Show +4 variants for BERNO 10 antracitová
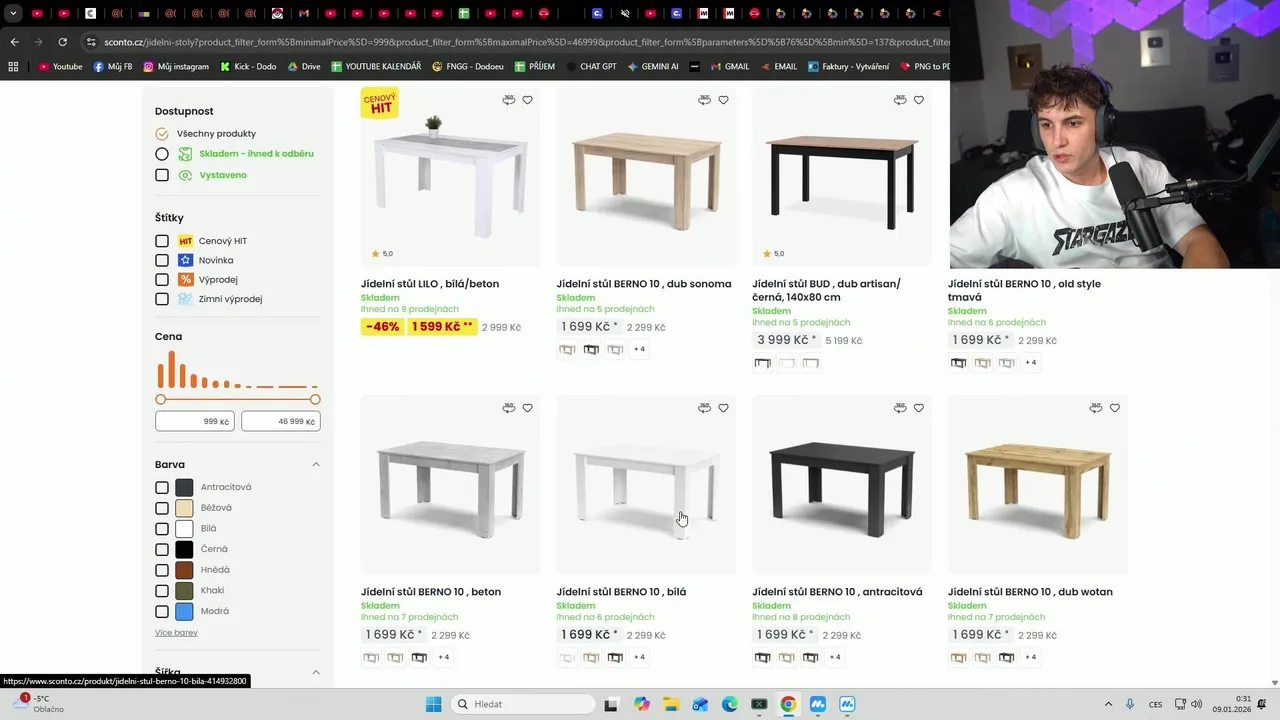The image size is (1280, 720). click(835, 657)
